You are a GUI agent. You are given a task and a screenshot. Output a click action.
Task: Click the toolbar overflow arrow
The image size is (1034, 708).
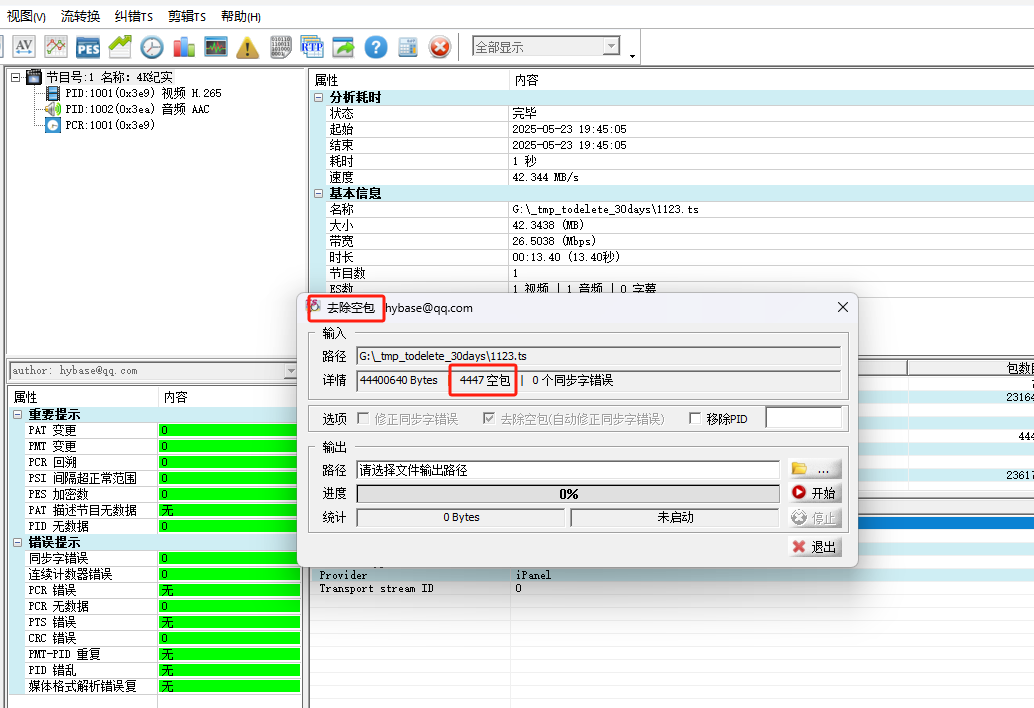[x=632, y=56]
